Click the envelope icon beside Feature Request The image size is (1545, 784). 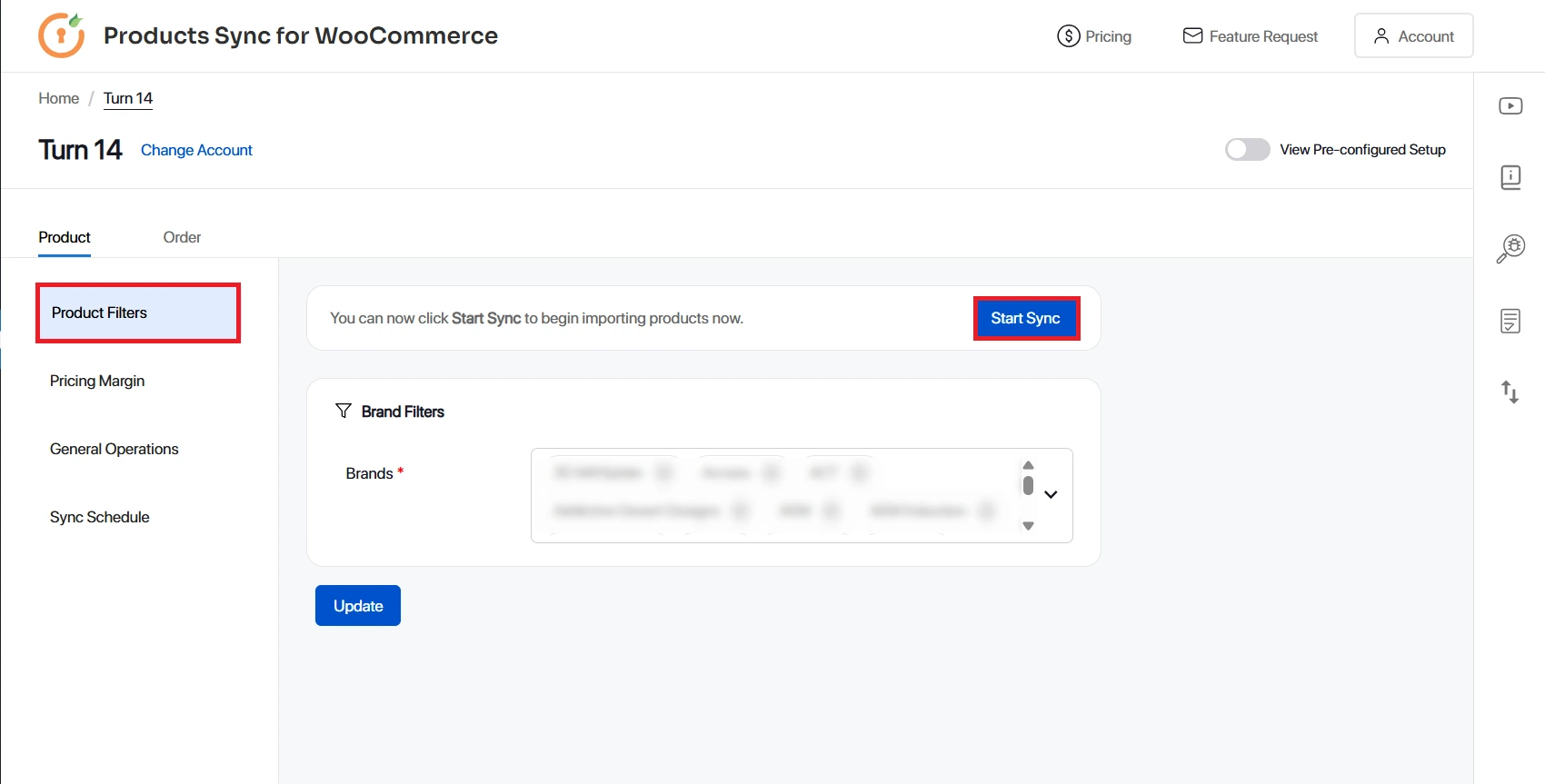[1192, 35]
